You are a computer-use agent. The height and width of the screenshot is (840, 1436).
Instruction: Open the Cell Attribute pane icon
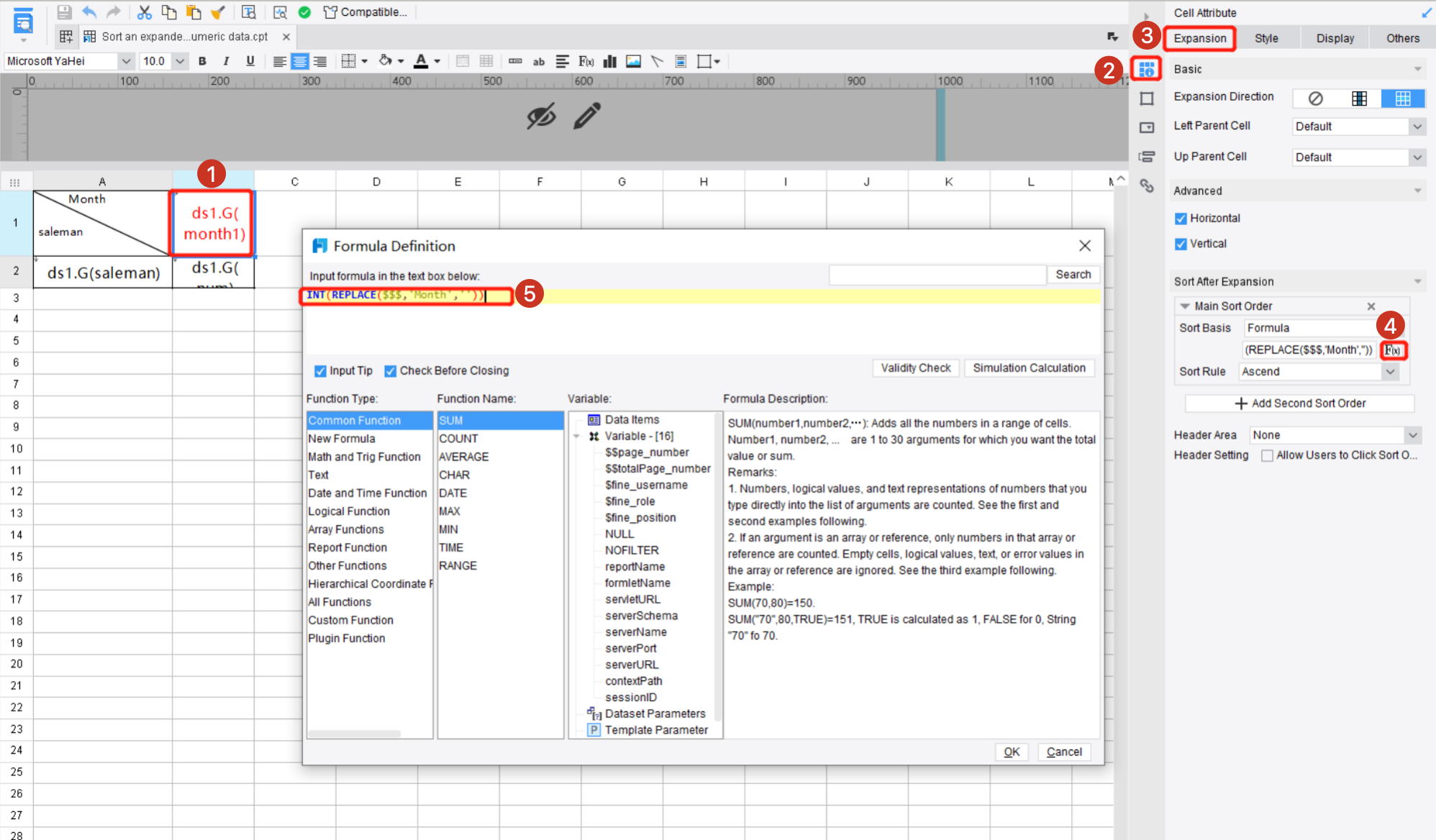pos(1147,69)
